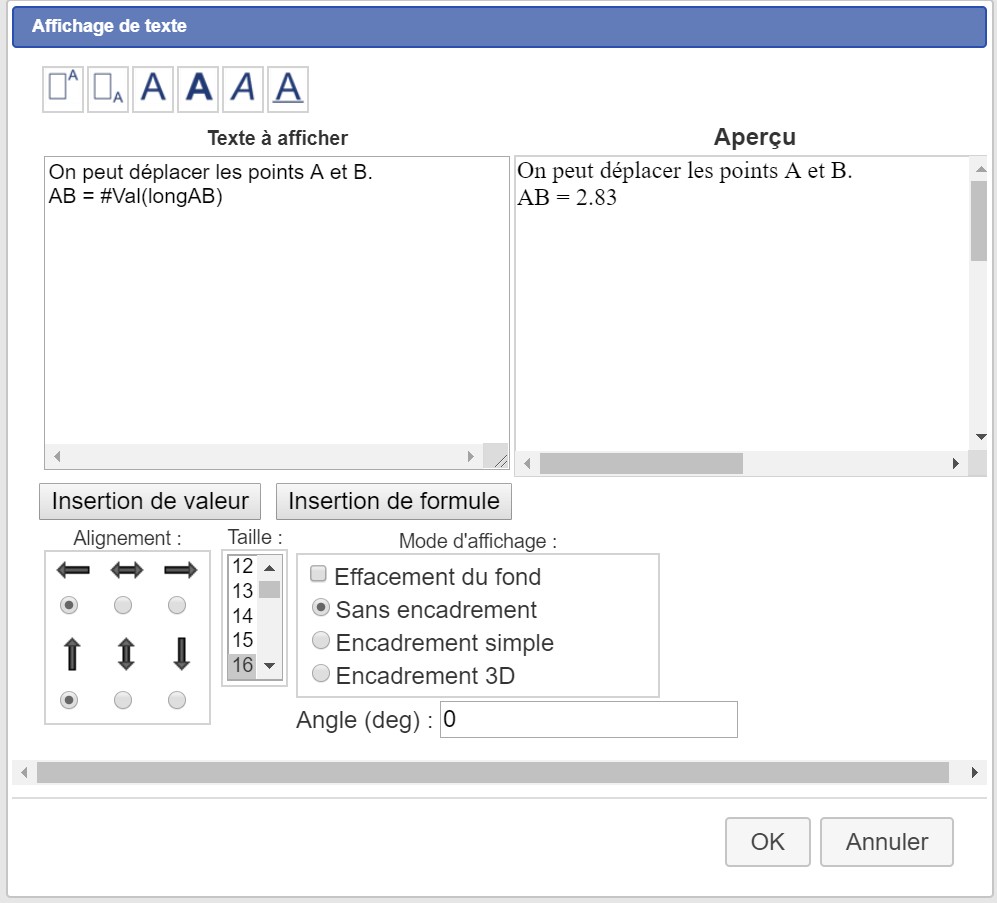This screenshot has height=903, width=997.
Task: Click the subscript text icon
Action: point(108,88)
